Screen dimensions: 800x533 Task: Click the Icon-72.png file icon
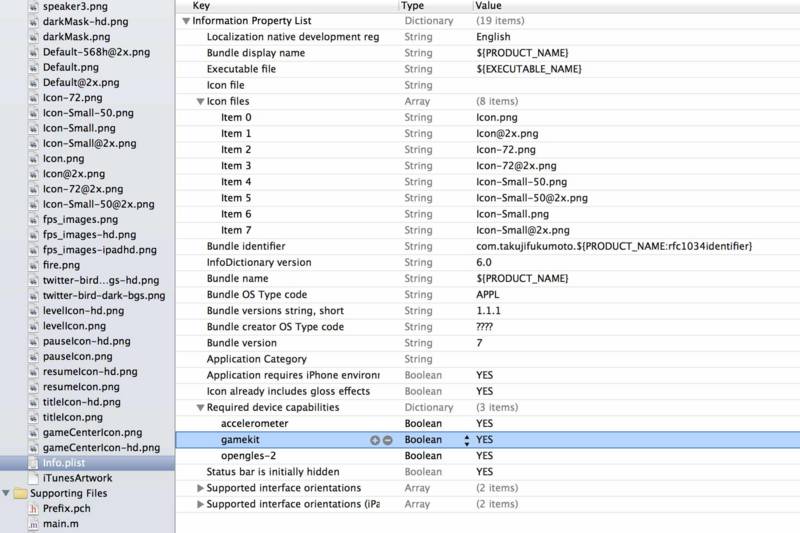point(33,98)
